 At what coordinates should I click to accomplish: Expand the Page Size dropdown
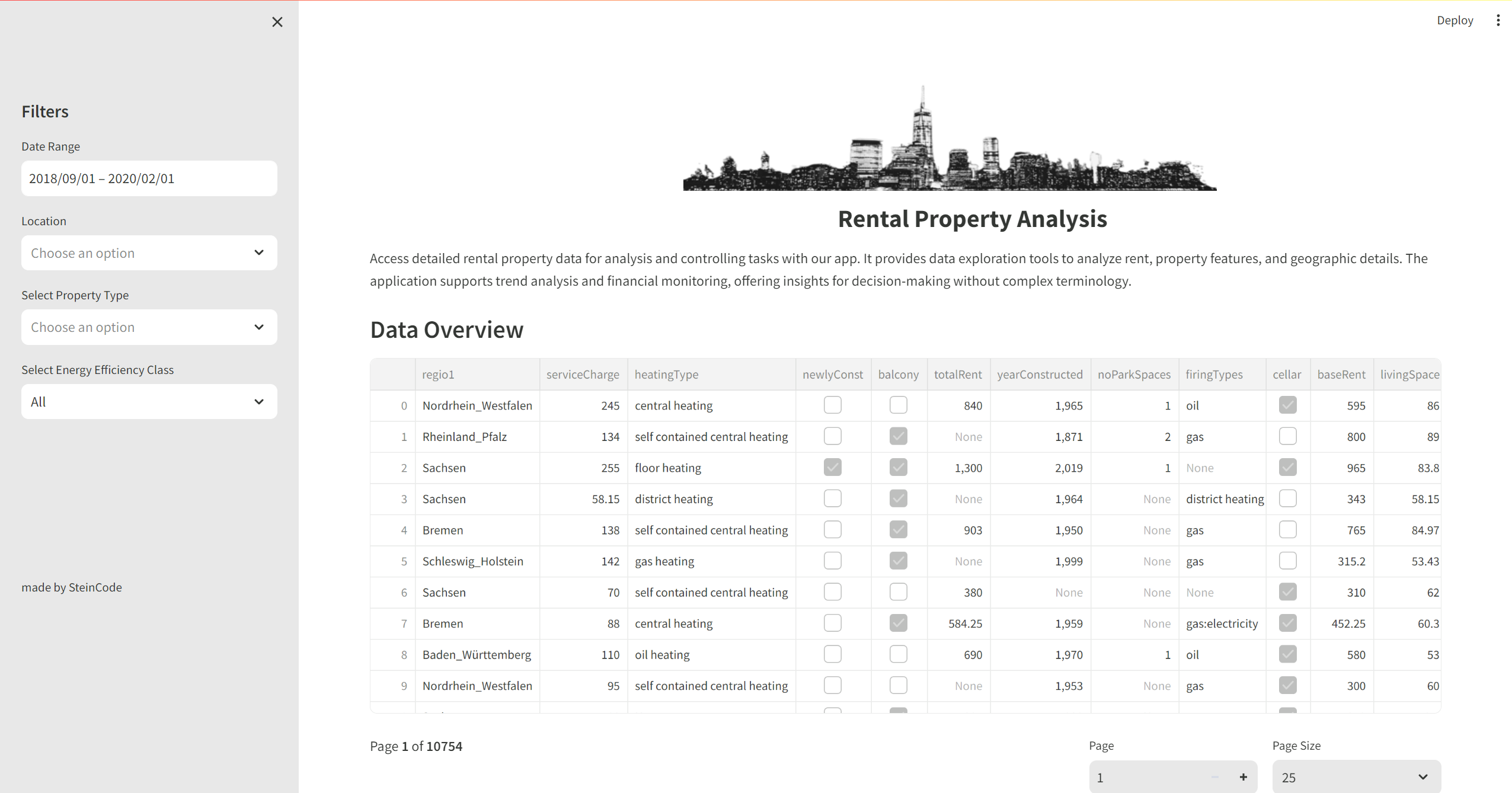(x=1356, y=777)
